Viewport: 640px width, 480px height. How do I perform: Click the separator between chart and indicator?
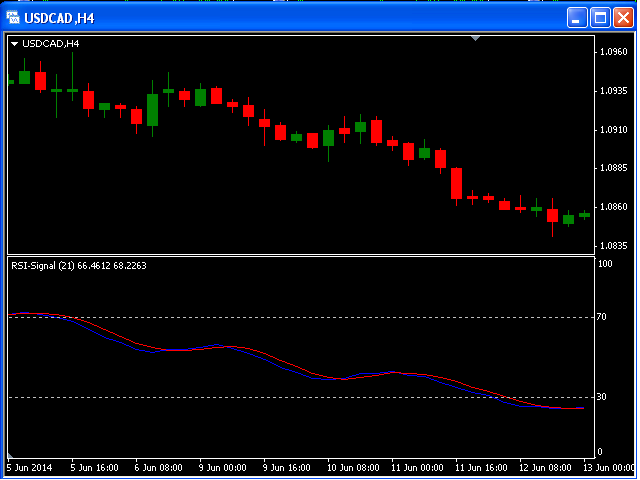300,255
